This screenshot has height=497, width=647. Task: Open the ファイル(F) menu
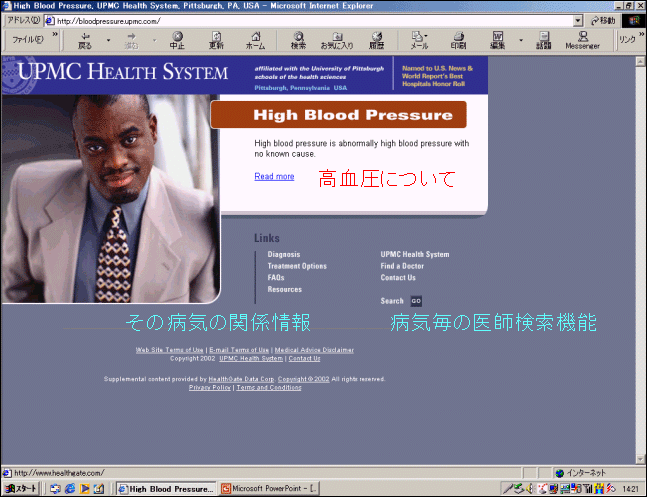[x=26, y=40]
